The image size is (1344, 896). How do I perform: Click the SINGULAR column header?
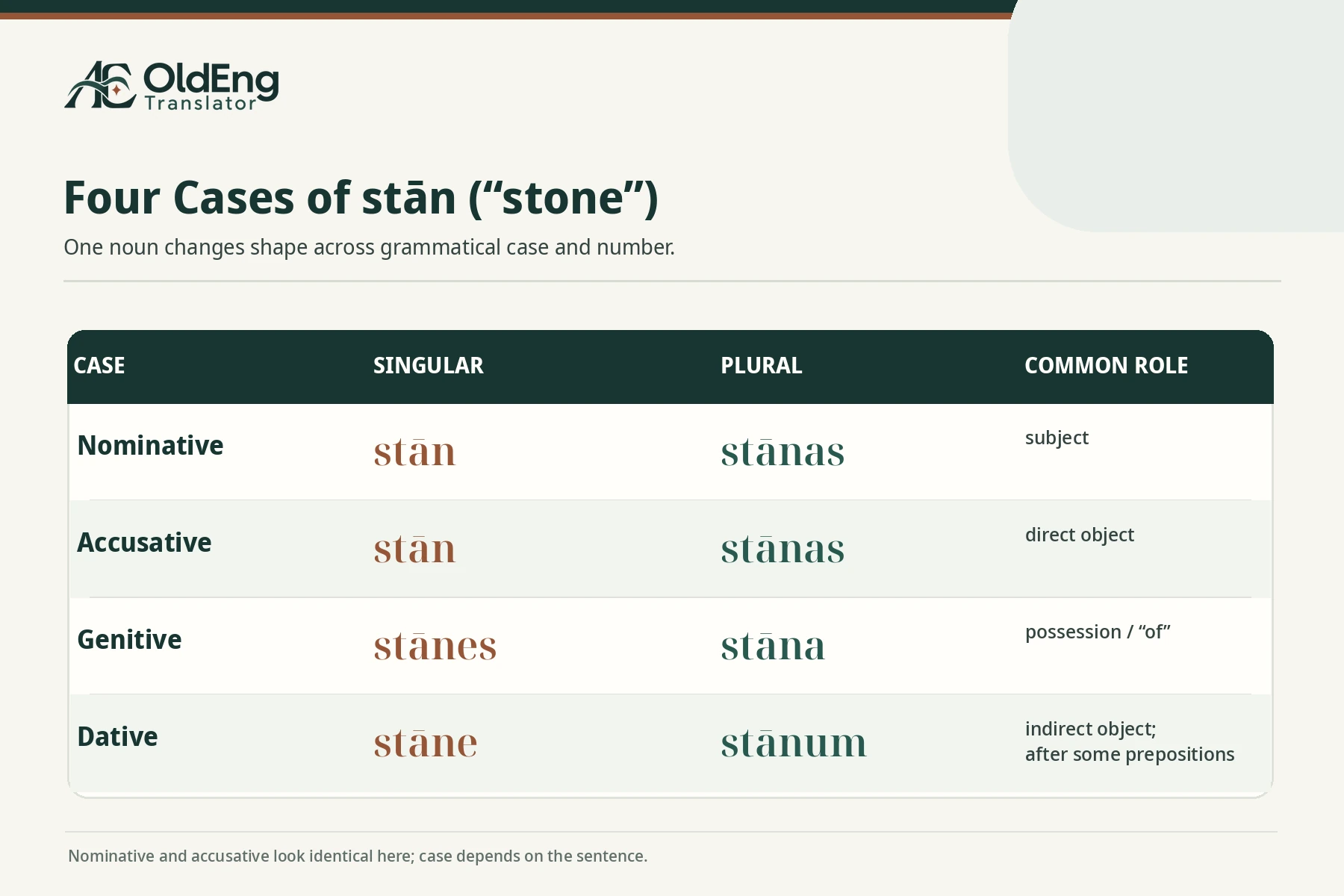click(429, 366)
